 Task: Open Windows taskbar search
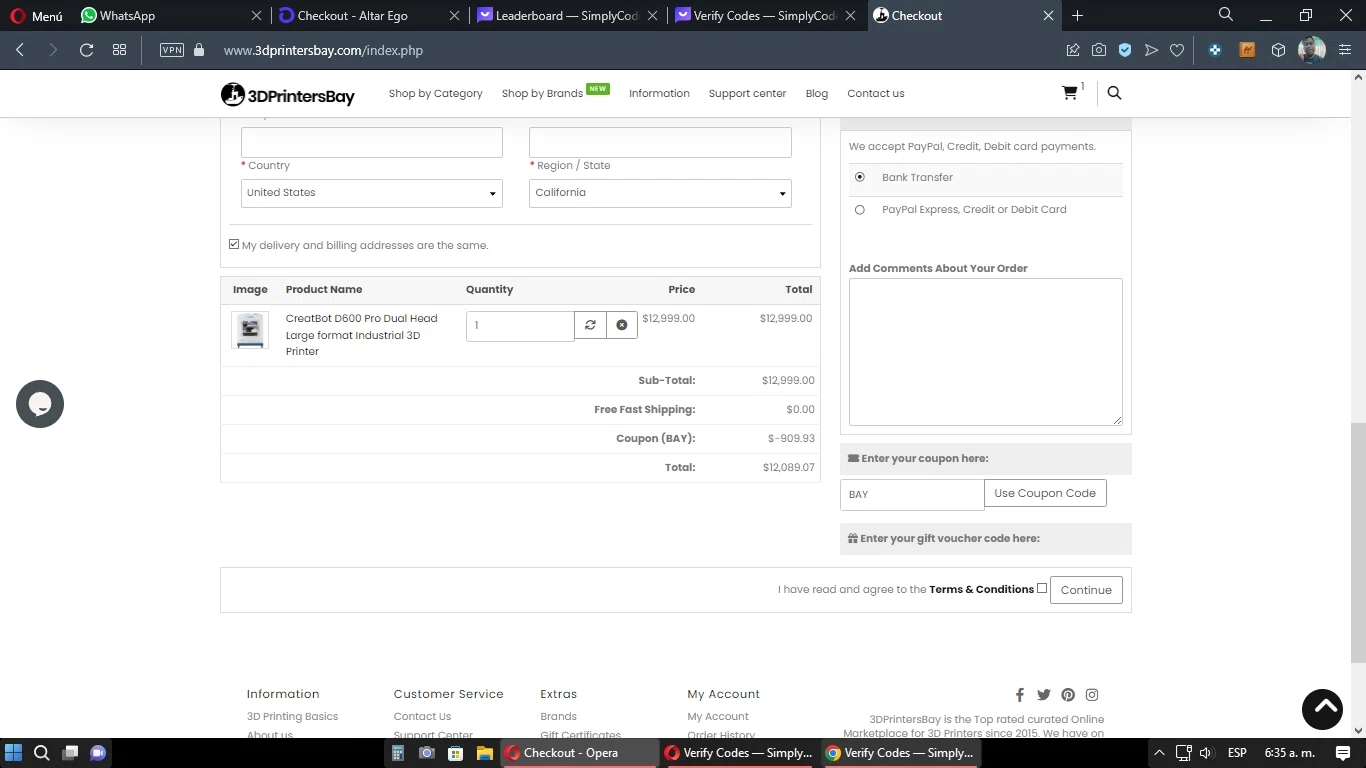coord(42,753)
